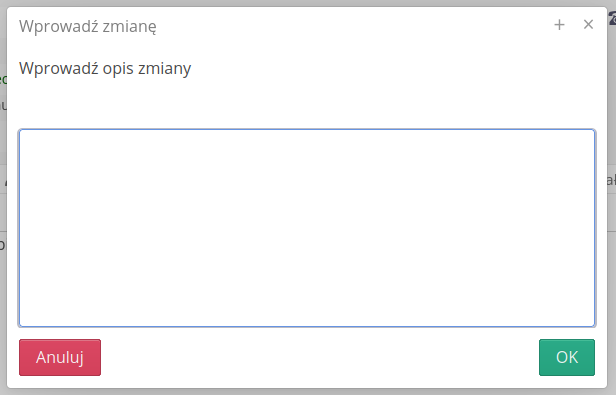Click the Wprowadź opis zmiany label
616x395 pixels.
[105, 68]
